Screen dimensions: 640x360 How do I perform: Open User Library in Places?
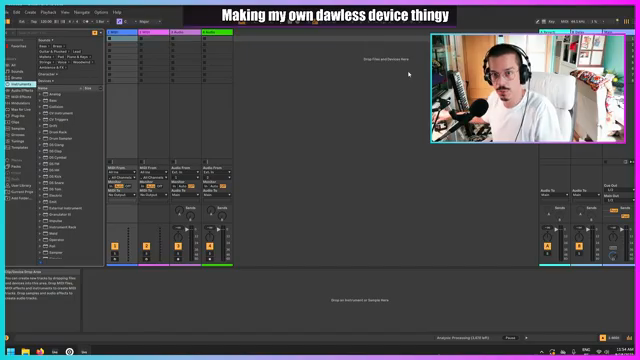coord(21,185)
